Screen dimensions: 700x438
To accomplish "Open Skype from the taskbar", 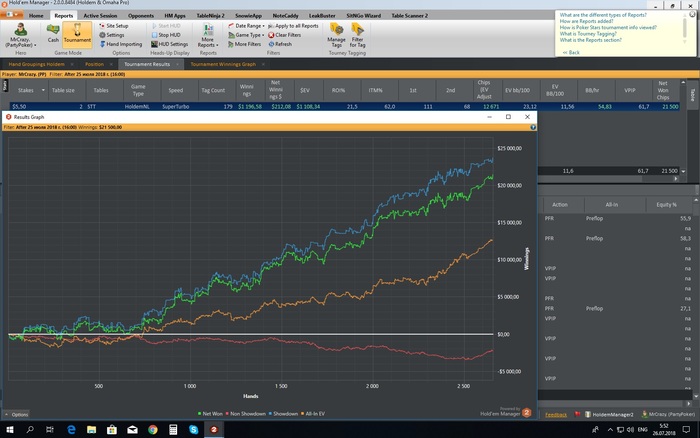I will [193, 430].
